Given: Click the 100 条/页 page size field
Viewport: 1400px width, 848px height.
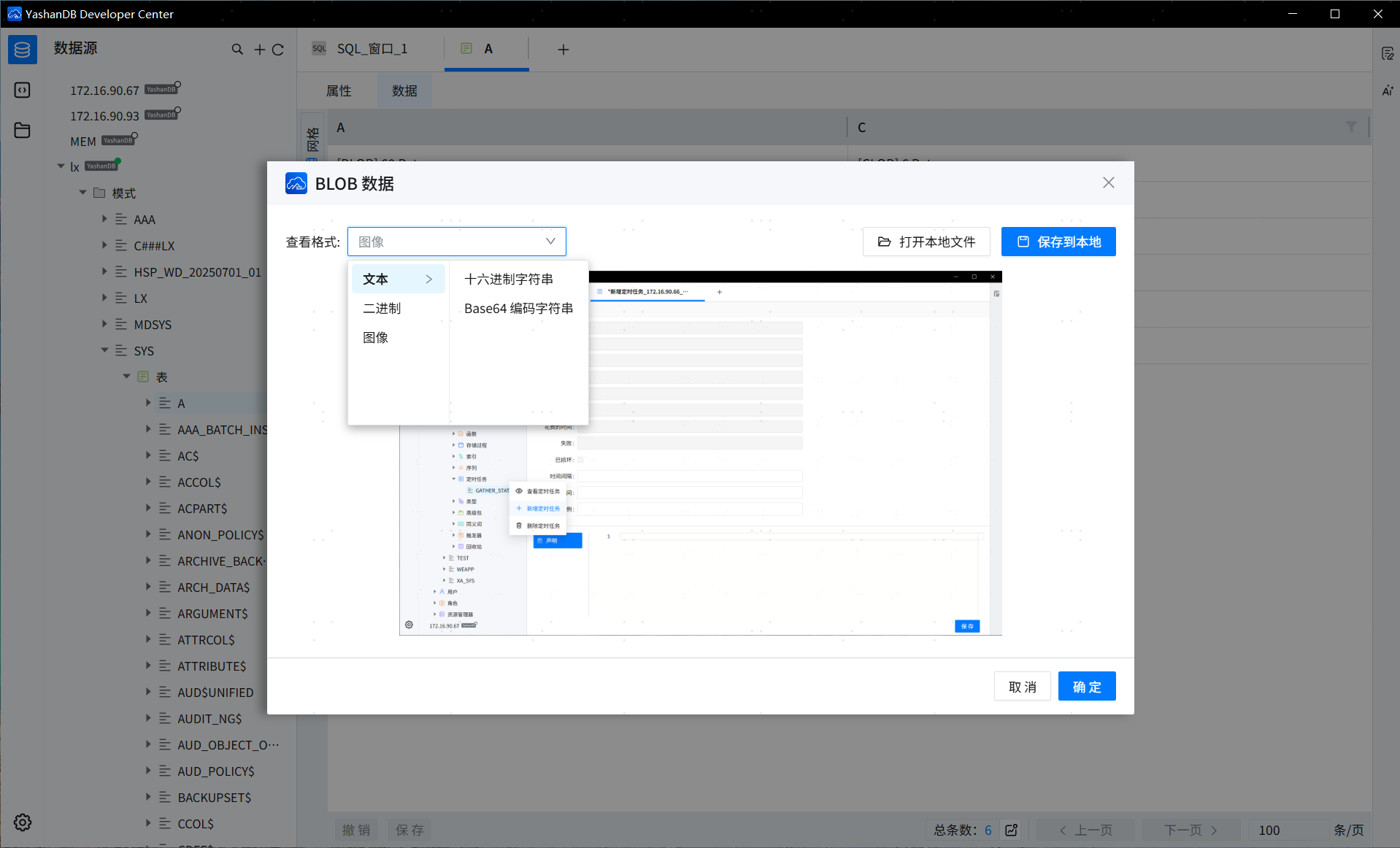Looking at the screenshot, I should (1270, 830).
